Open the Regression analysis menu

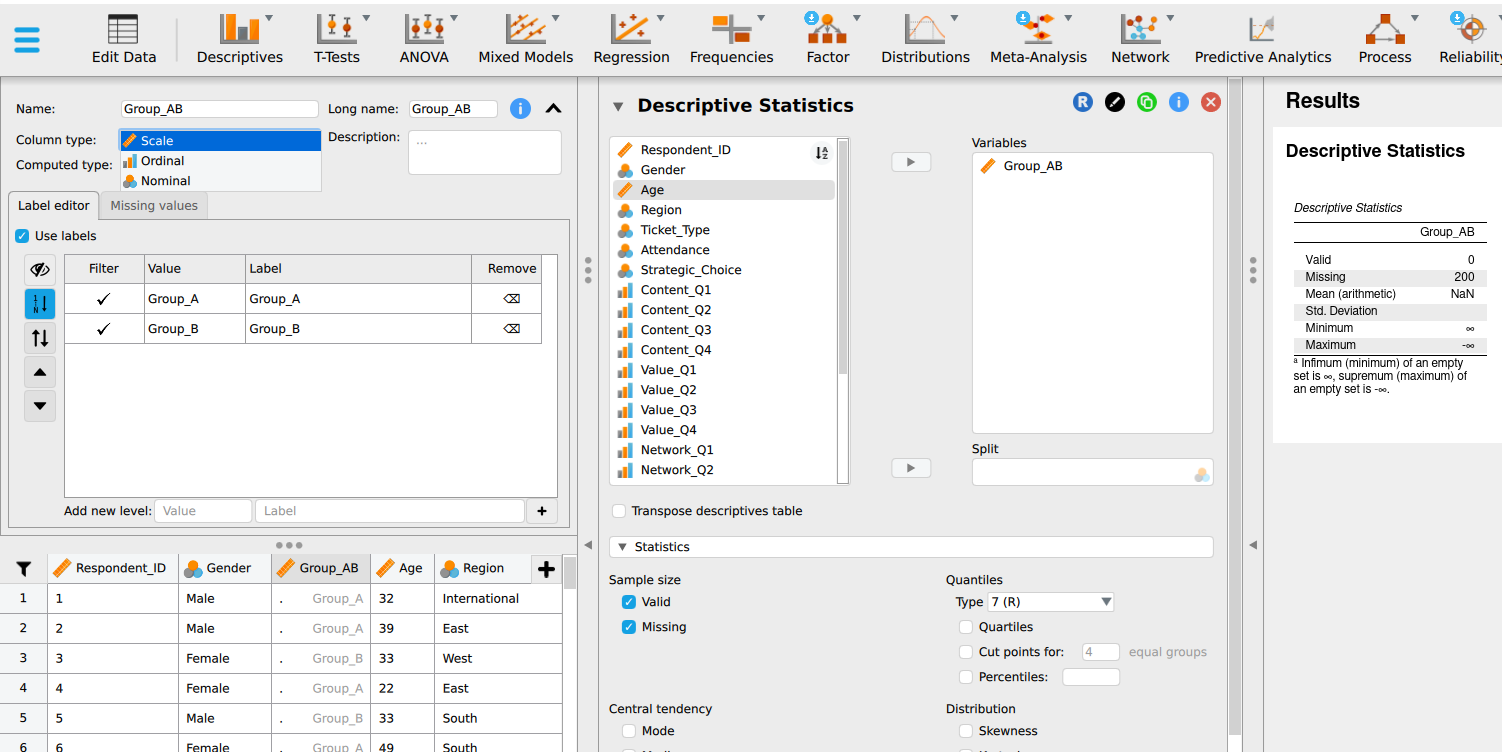tap(631, 39)
